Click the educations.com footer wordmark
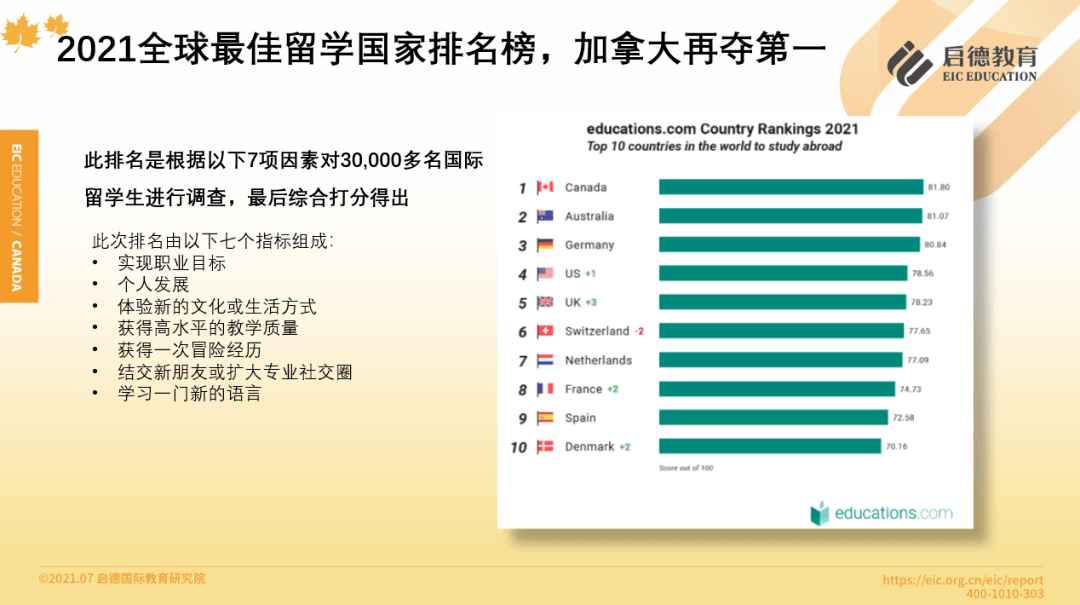This screenshot has height=605, width=1080. pyautogui.click(x=893, y=513)
